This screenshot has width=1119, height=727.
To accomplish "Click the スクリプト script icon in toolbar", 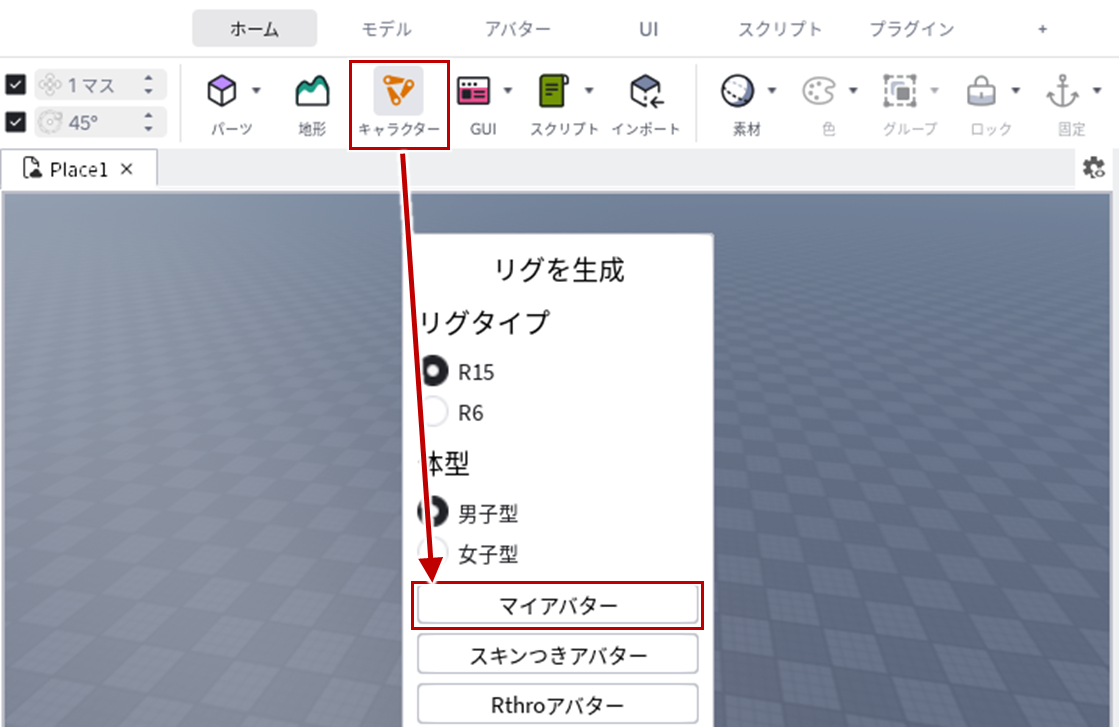I will (x=554, y=91).
